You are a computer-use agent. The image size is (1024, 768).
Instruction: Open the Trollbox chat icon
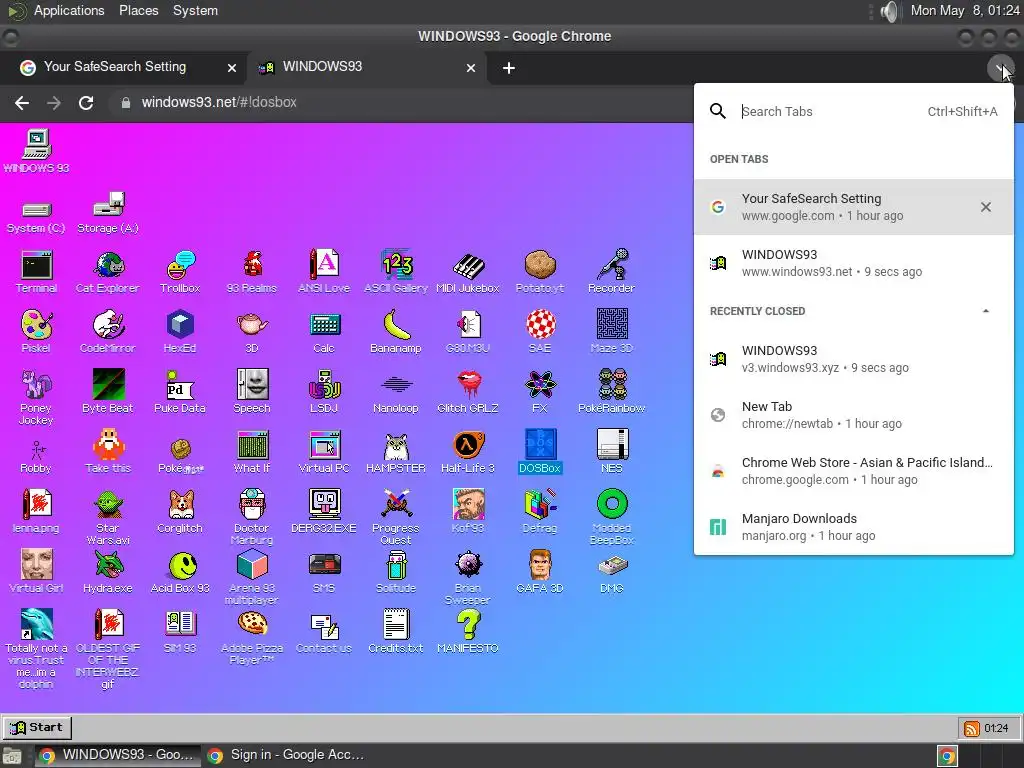click(180, 272)
